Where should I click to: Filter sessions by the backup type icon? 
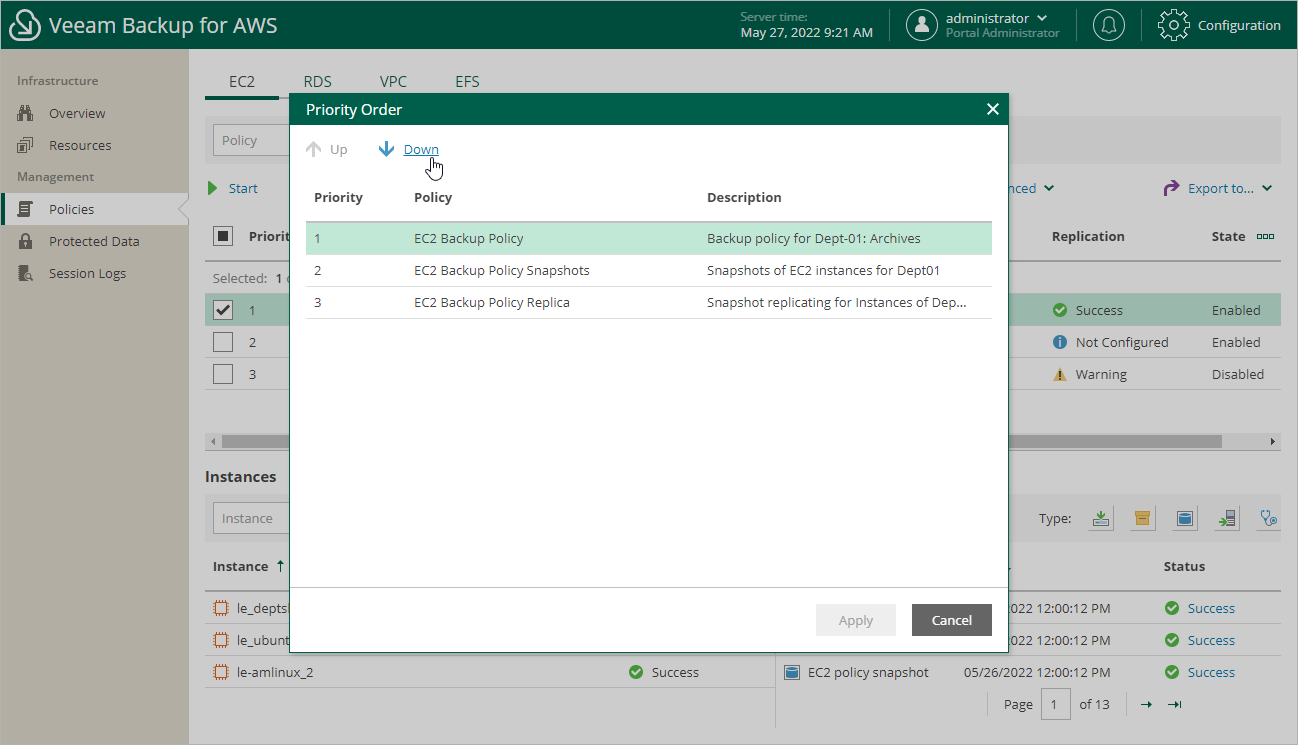pos(1101,518)
